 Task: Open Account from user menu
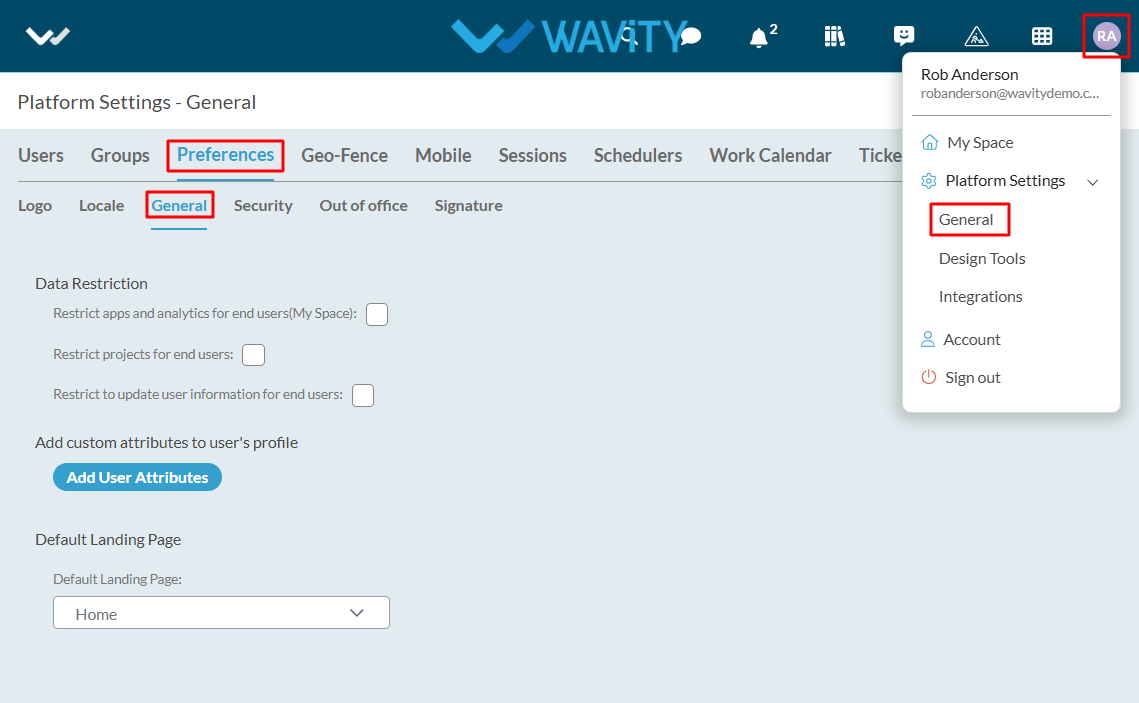(x=971, y=339)
